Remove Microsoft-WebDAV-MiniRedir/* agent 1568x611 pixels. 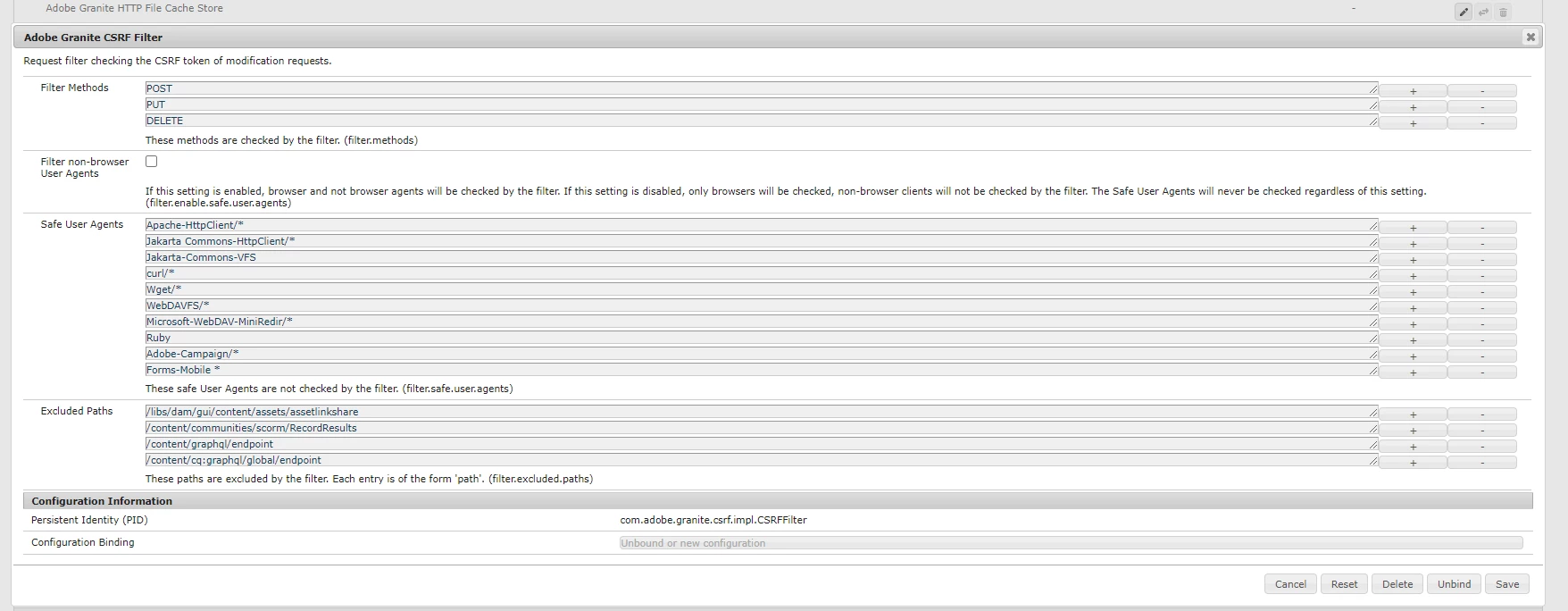tap(1482, 324)
